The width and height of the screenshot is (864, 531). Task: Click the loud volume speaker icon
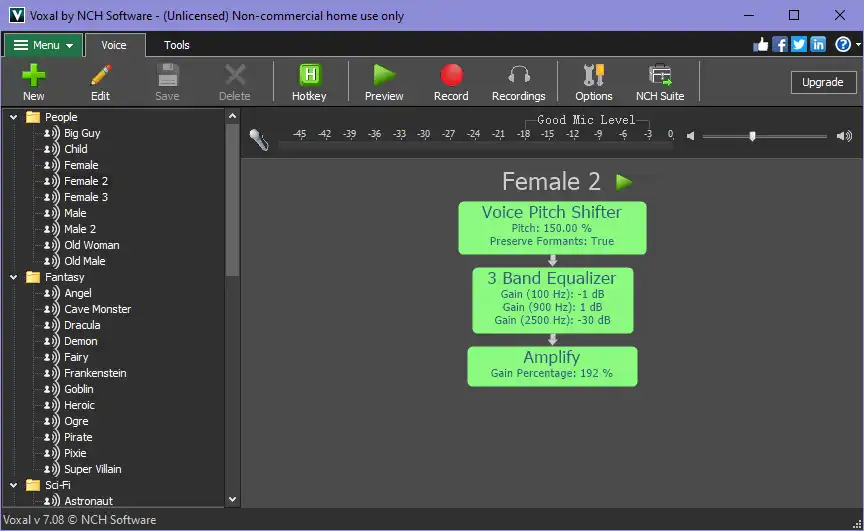coord(844,136)
